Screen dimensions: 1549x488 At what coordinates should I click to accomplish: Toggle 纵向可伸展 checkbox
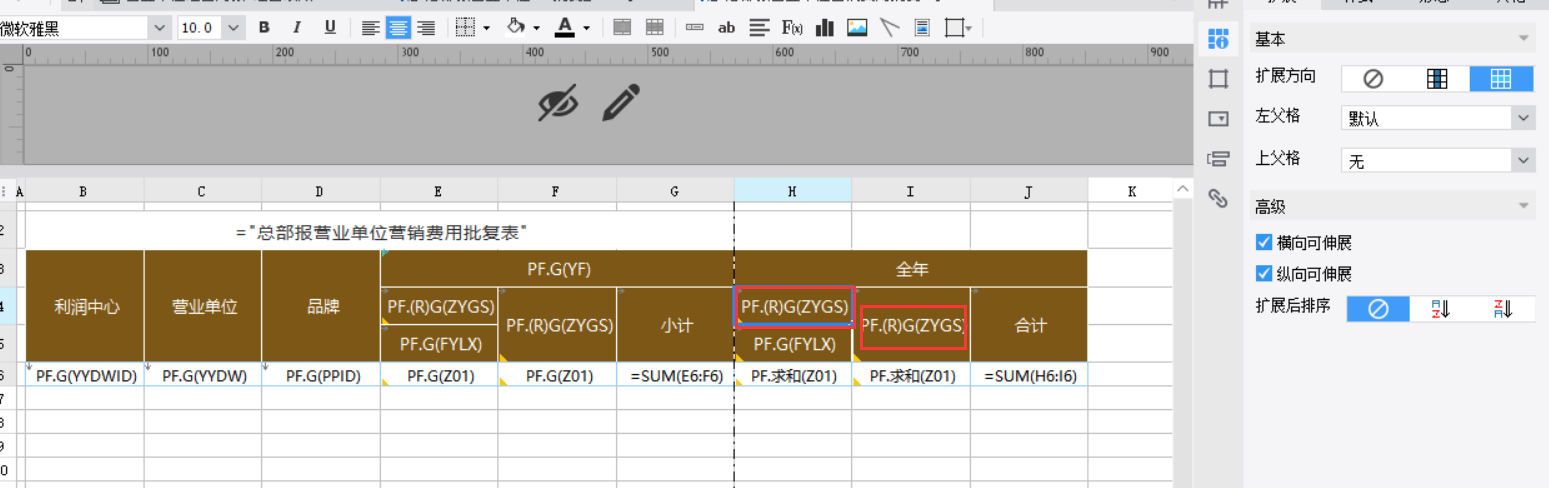[x=1264, y=273]
